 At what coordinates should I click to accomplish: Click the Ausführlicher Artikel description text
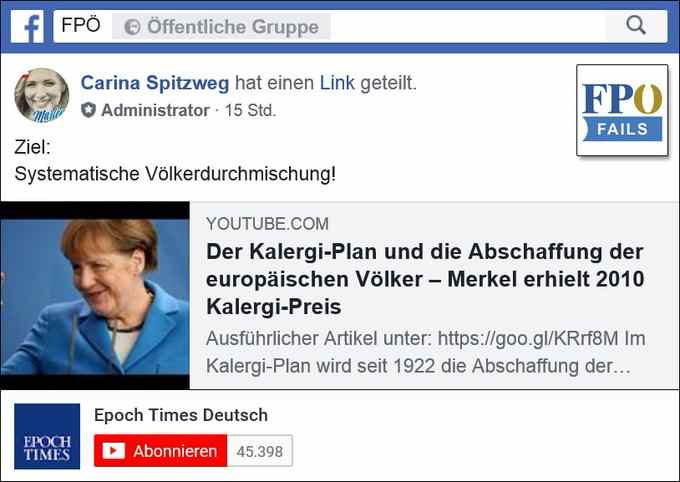(x=425, y=352)
